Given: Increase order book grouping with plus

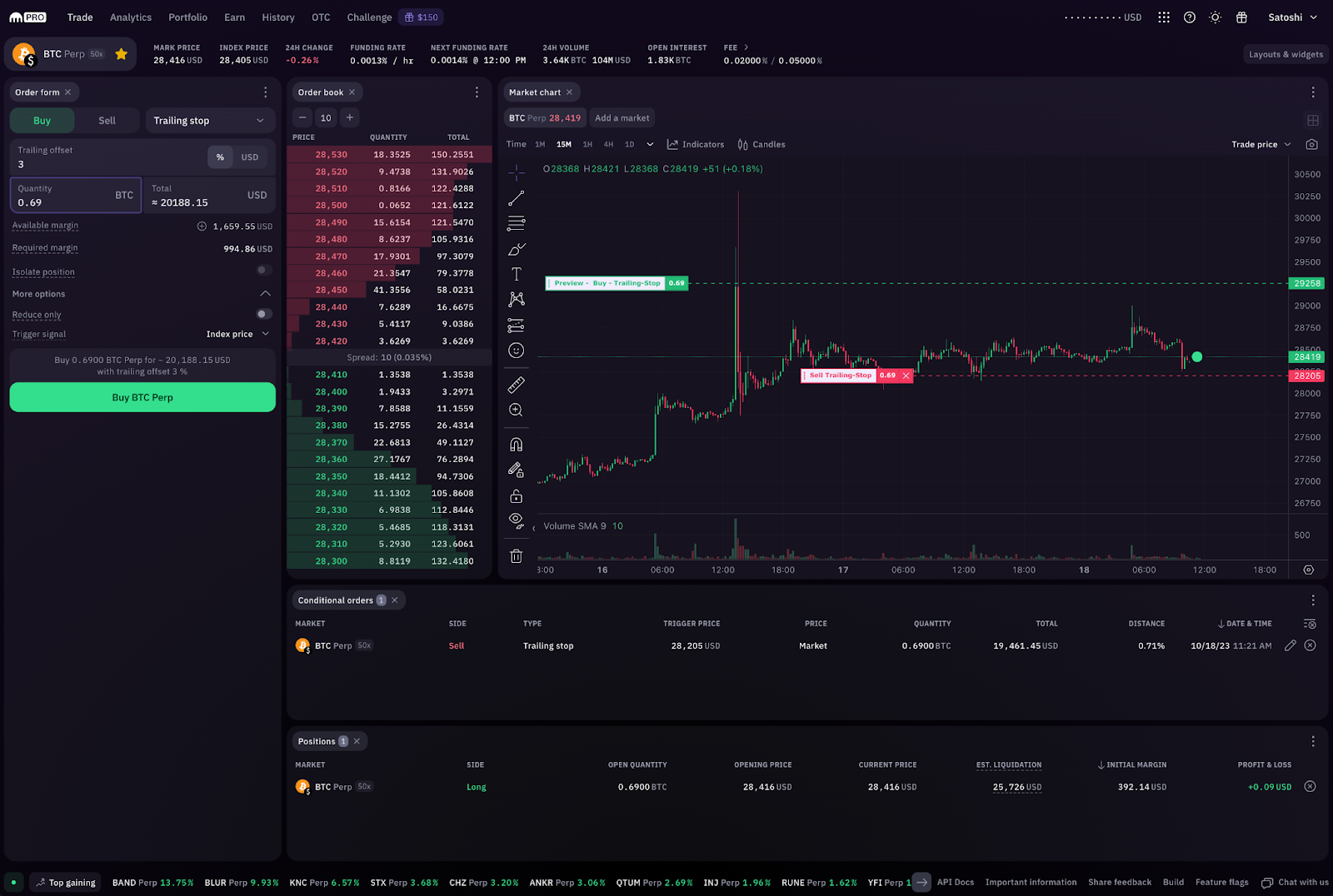Looking at the screenshot, I should (350, 117).
